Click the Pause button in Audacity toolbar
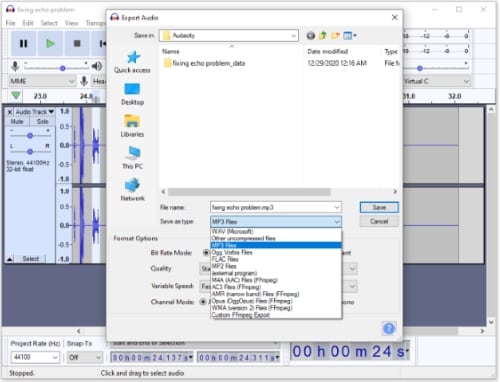 pyautogui.click(x=23, y=43)
